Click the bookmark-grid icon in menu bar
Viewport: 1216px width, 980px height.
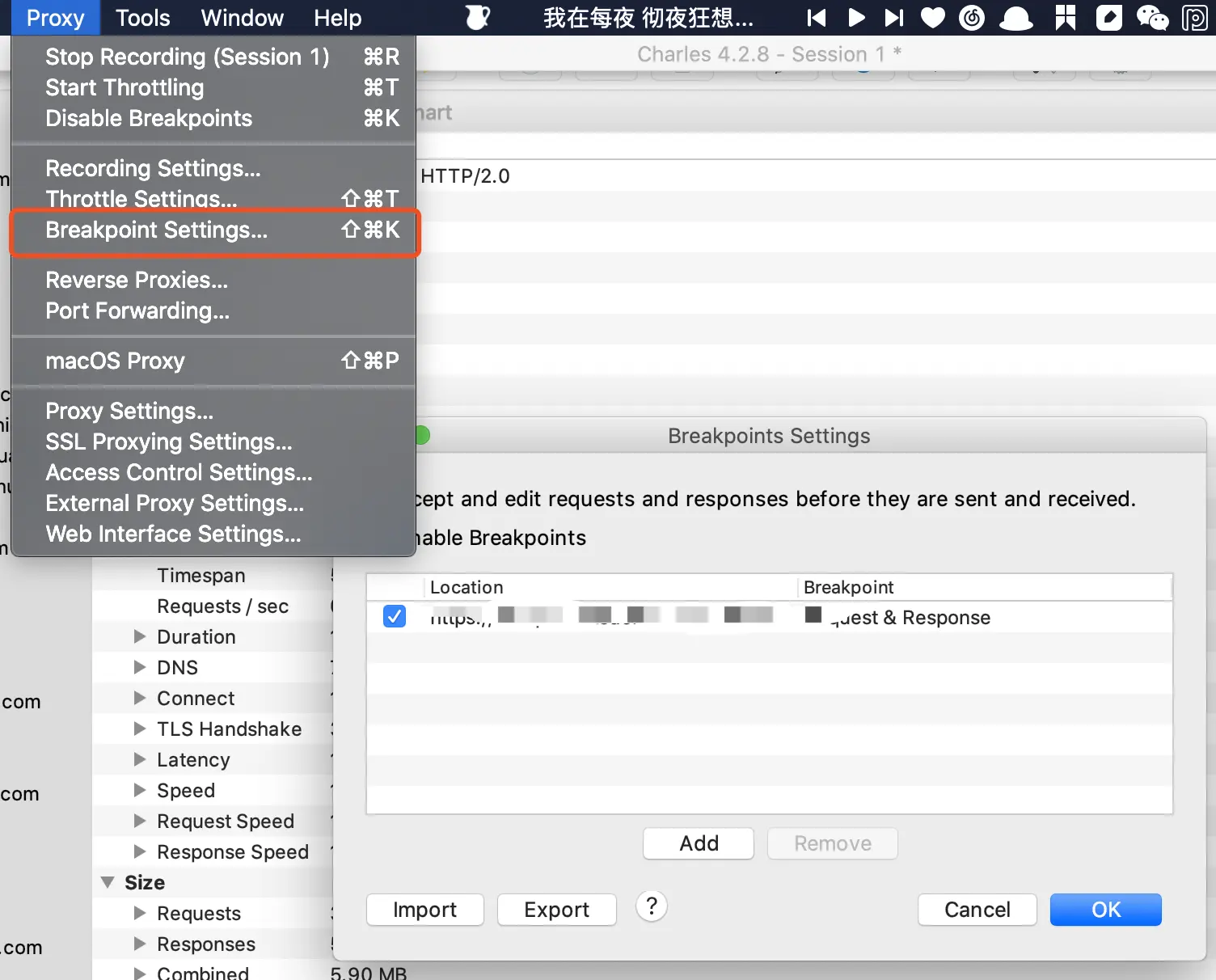click(x=1066, y=18)
